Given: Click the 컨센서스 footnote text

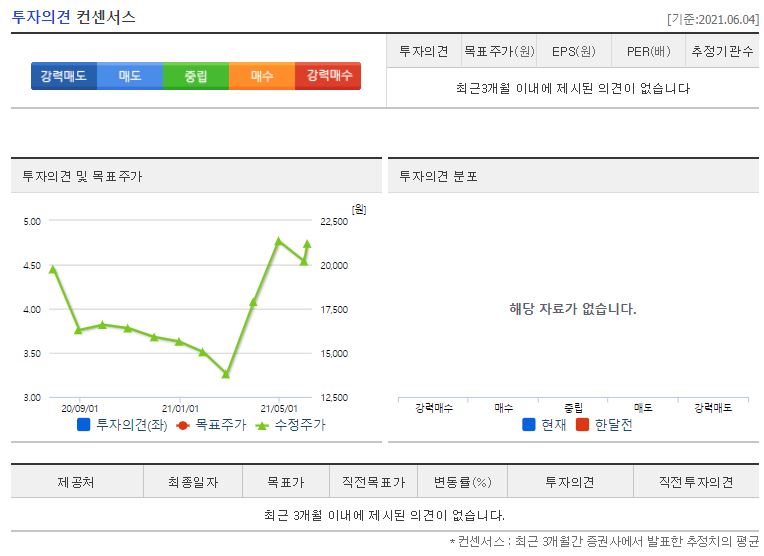Looking at the screenshot, I should [604, 541].
